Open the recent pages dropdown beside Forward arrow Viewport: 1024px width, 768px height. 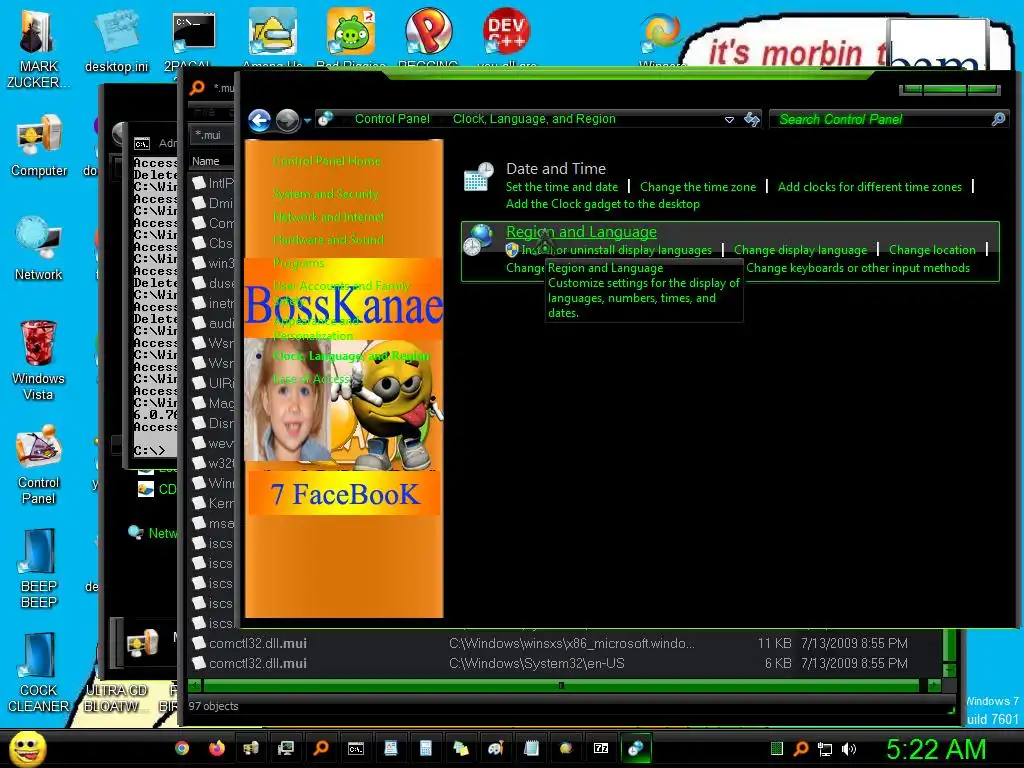(x=307, y=121)
